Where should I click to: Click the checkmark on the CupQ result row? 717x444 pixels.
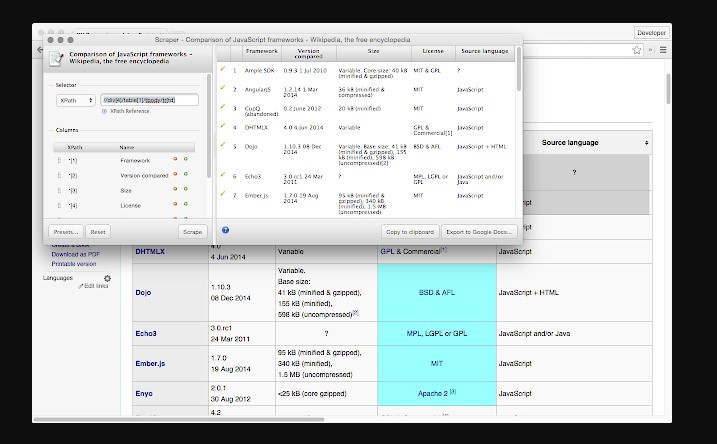pos(223,107)
